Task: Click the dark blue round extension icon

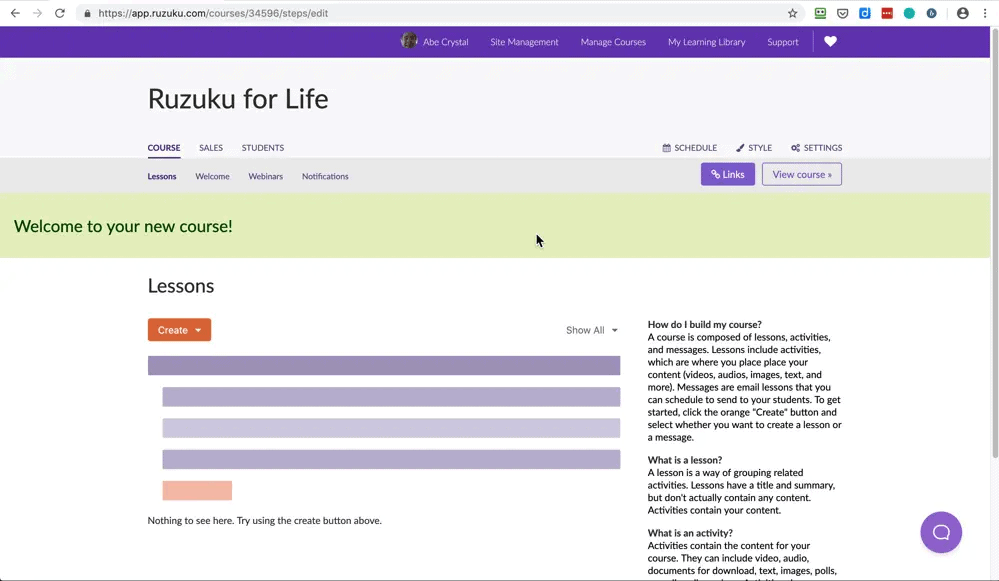Action: 931,13
